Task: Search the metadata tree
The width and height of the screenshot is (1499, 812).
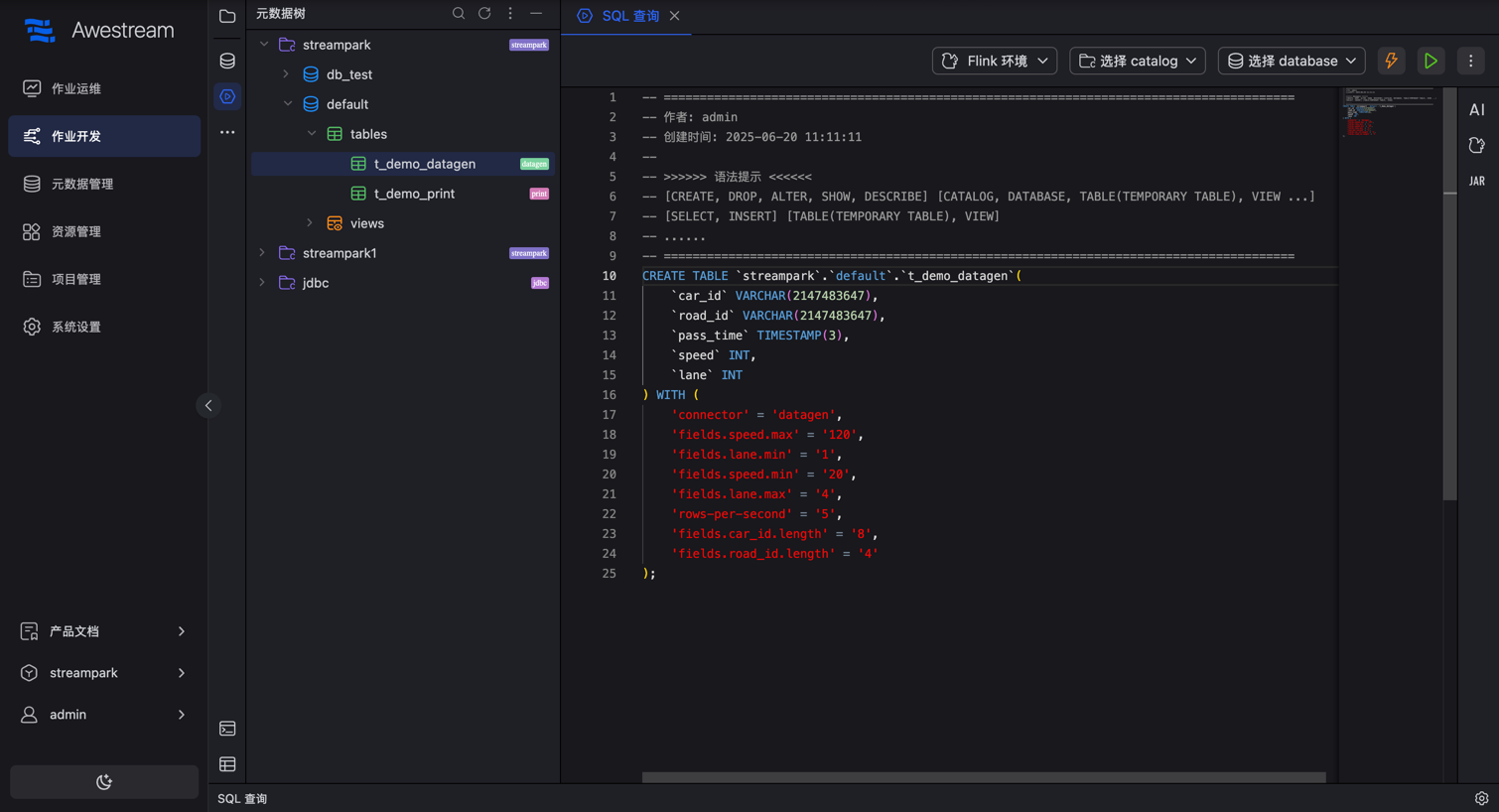Action: tap(459, 14)
